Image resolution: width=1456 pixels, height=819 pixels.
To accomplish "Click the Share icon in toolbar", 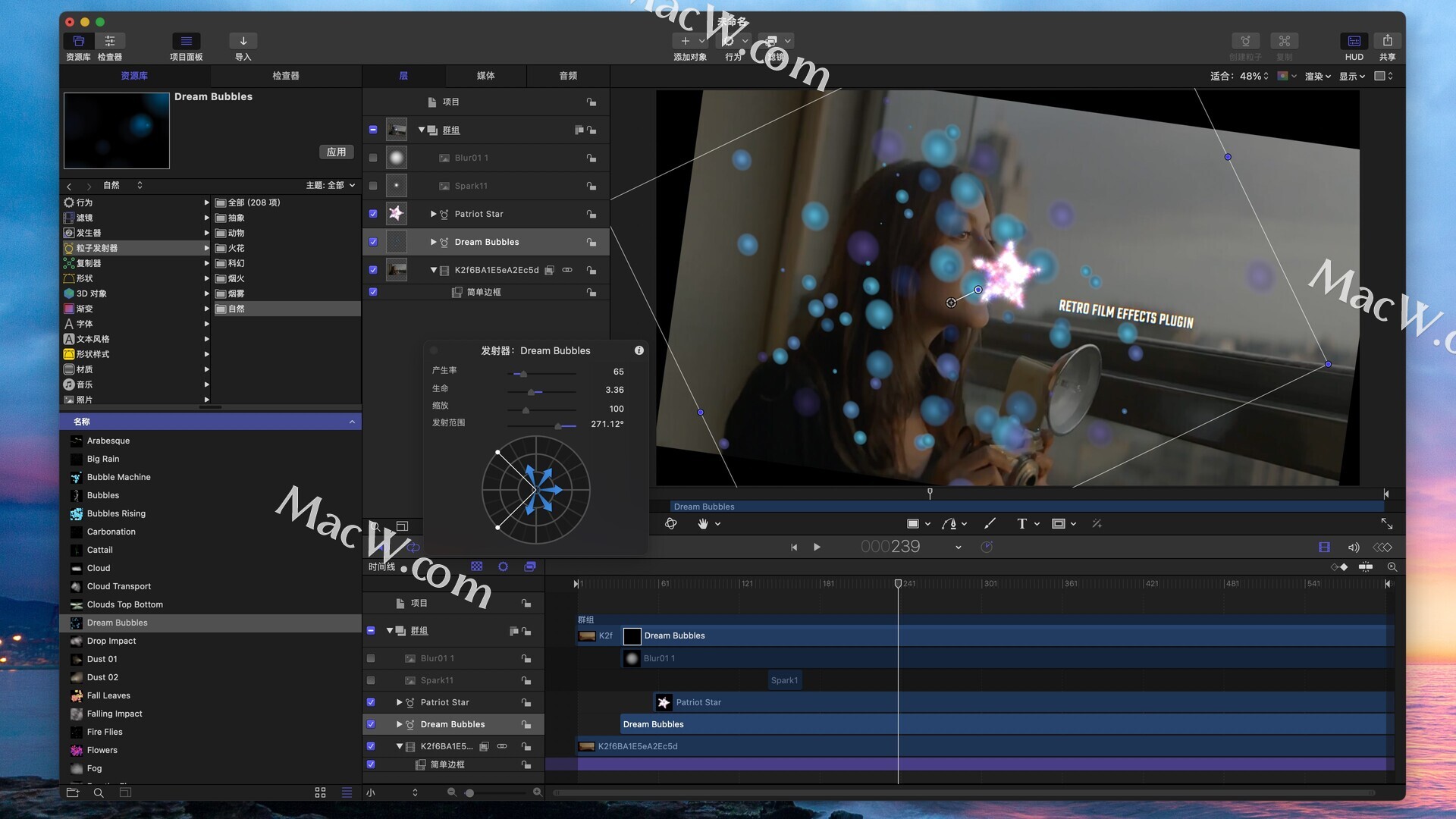I will [1387, 41].
